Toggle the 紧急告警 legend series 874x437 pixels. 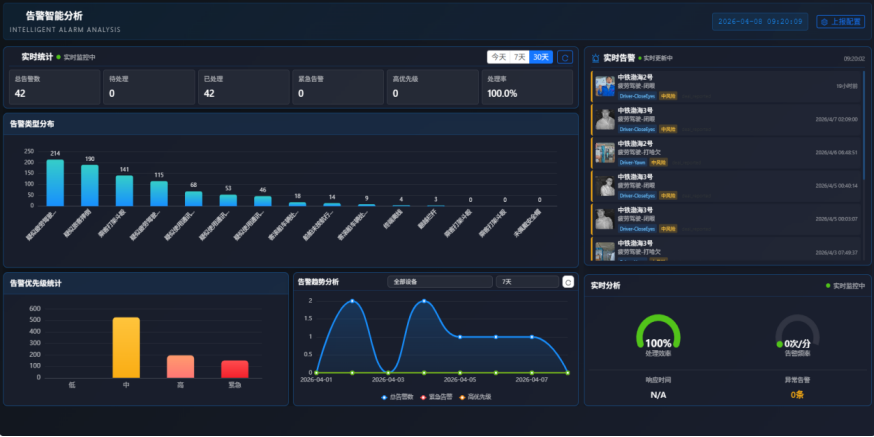438,397
